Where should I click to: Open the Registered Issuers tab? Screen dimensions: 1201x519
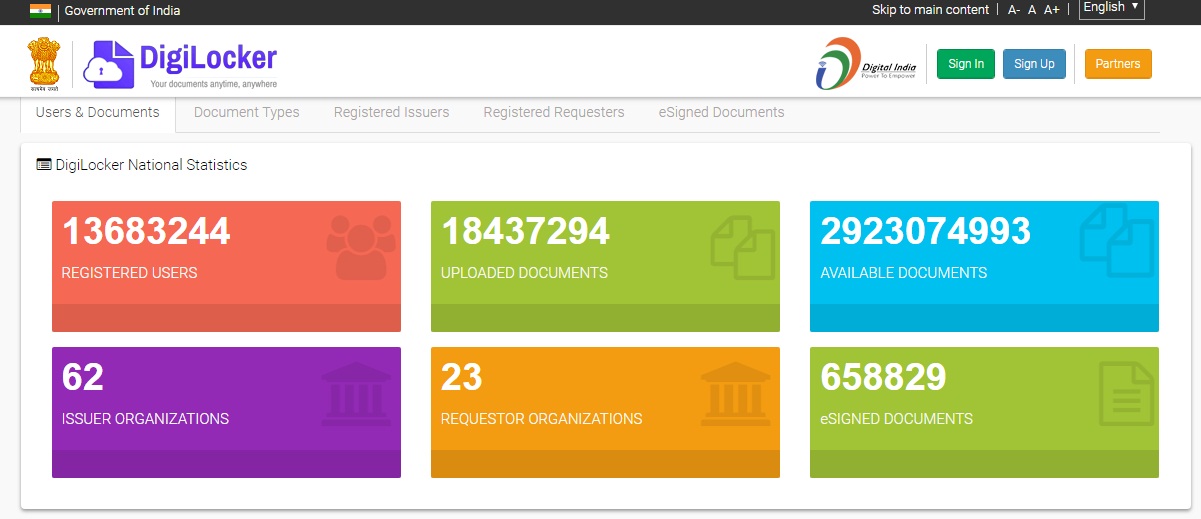(x=392, y=113)
